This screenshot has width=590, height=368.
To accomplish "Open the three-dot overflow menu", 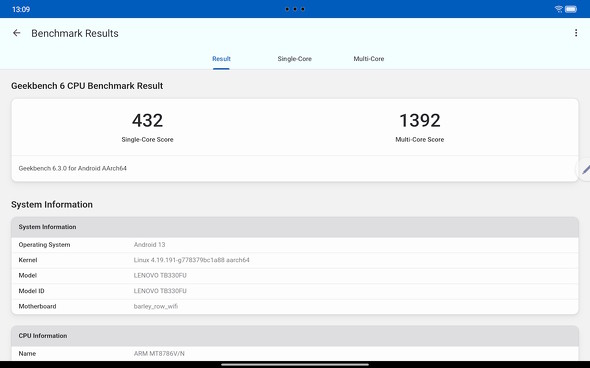I will pos(576,33).
